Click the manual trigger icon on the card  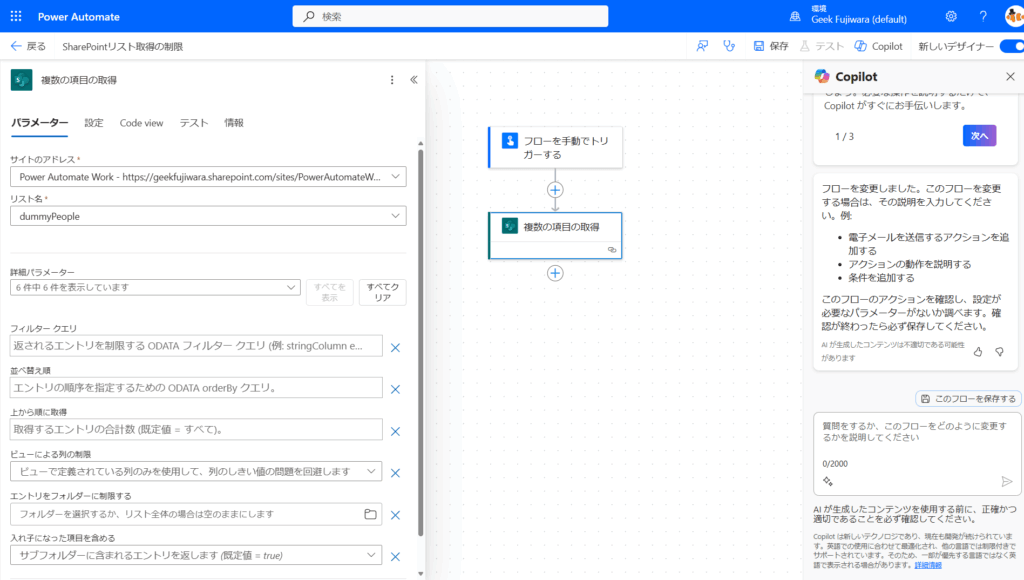[x=510, y=140]
